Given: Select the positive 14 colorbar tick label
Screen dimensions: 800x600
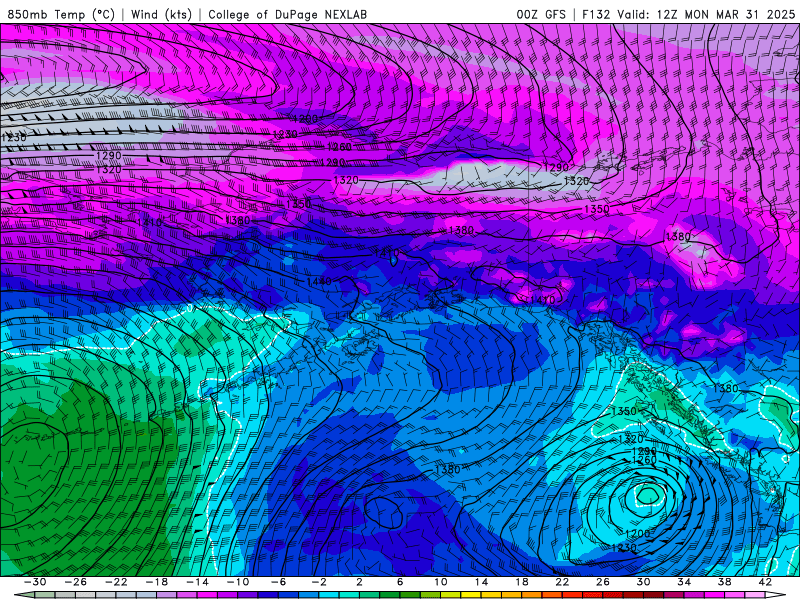Looking at the screenshot, I should point(481,582).
